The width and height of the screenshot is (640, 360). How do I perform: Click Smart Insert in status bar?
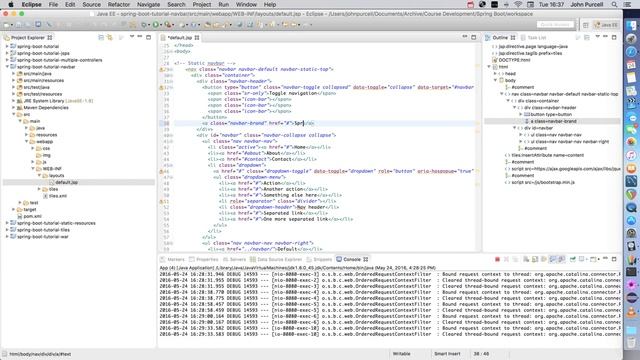click(x=447, y=354)
